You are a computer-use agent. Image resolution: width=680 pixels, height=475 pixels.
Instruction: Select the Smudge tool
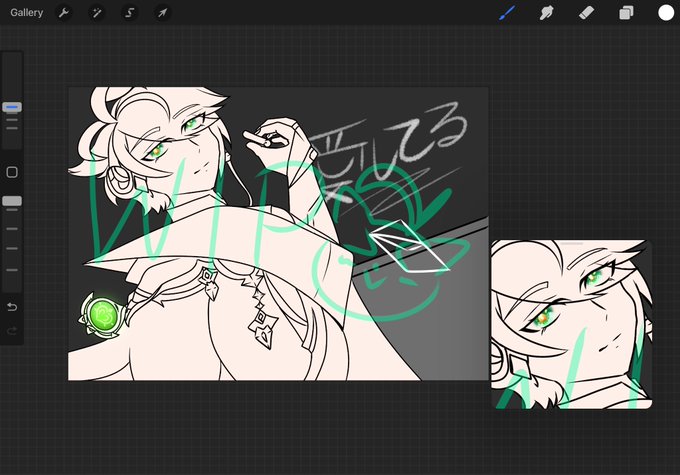pos(546,13)
